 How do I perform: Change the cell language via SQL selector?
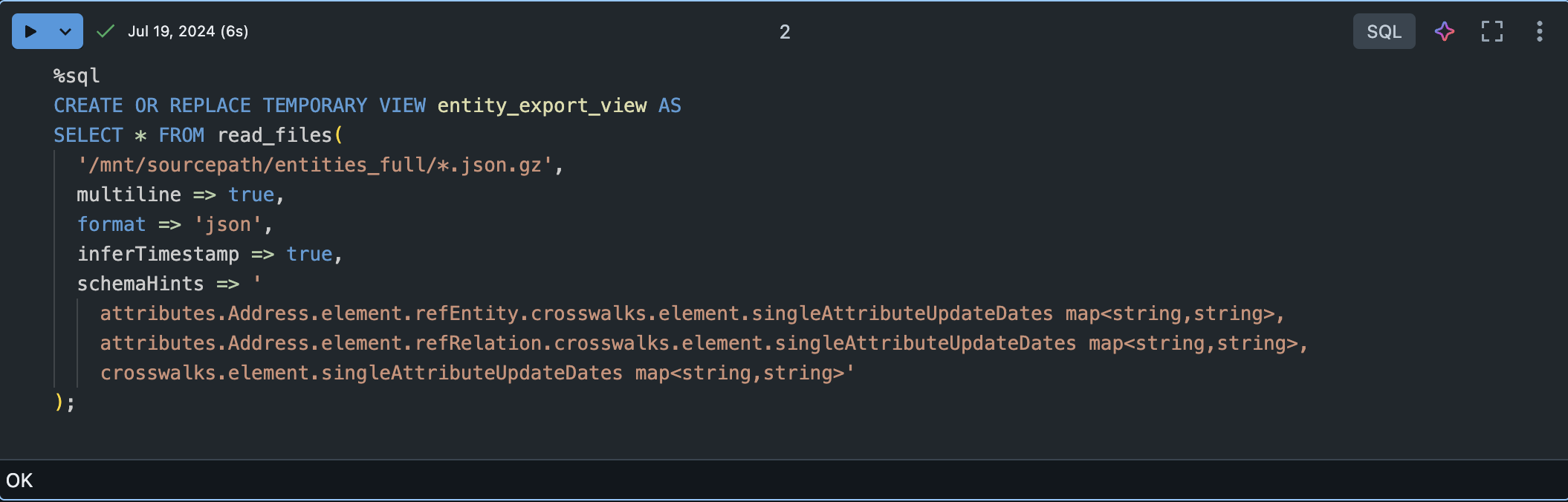point(1383,31)
